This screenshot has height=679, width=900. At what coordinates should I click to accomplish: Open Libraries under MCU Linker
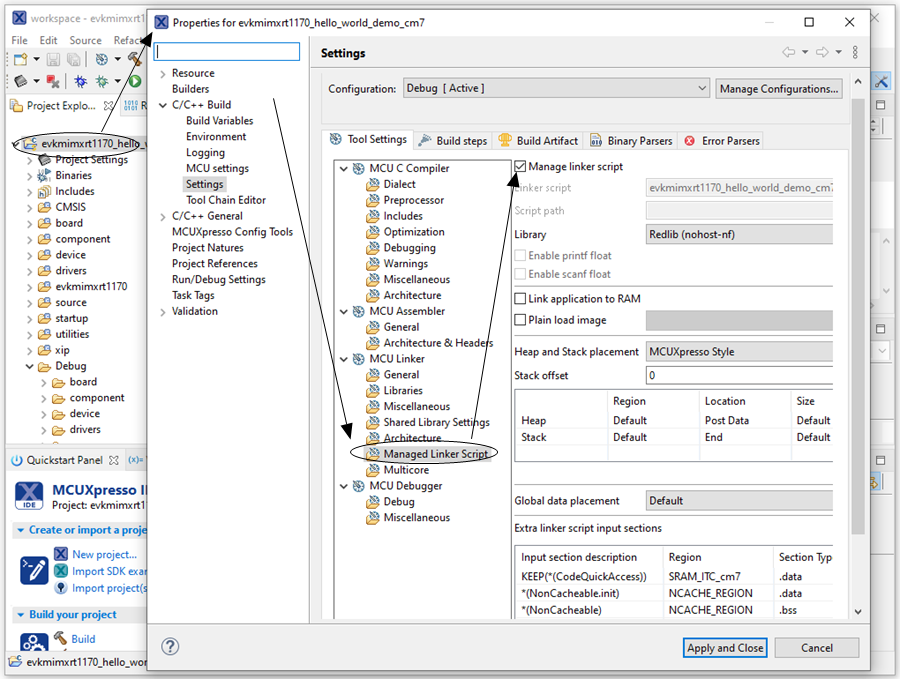pyautogui.click(x=402, y=390)
